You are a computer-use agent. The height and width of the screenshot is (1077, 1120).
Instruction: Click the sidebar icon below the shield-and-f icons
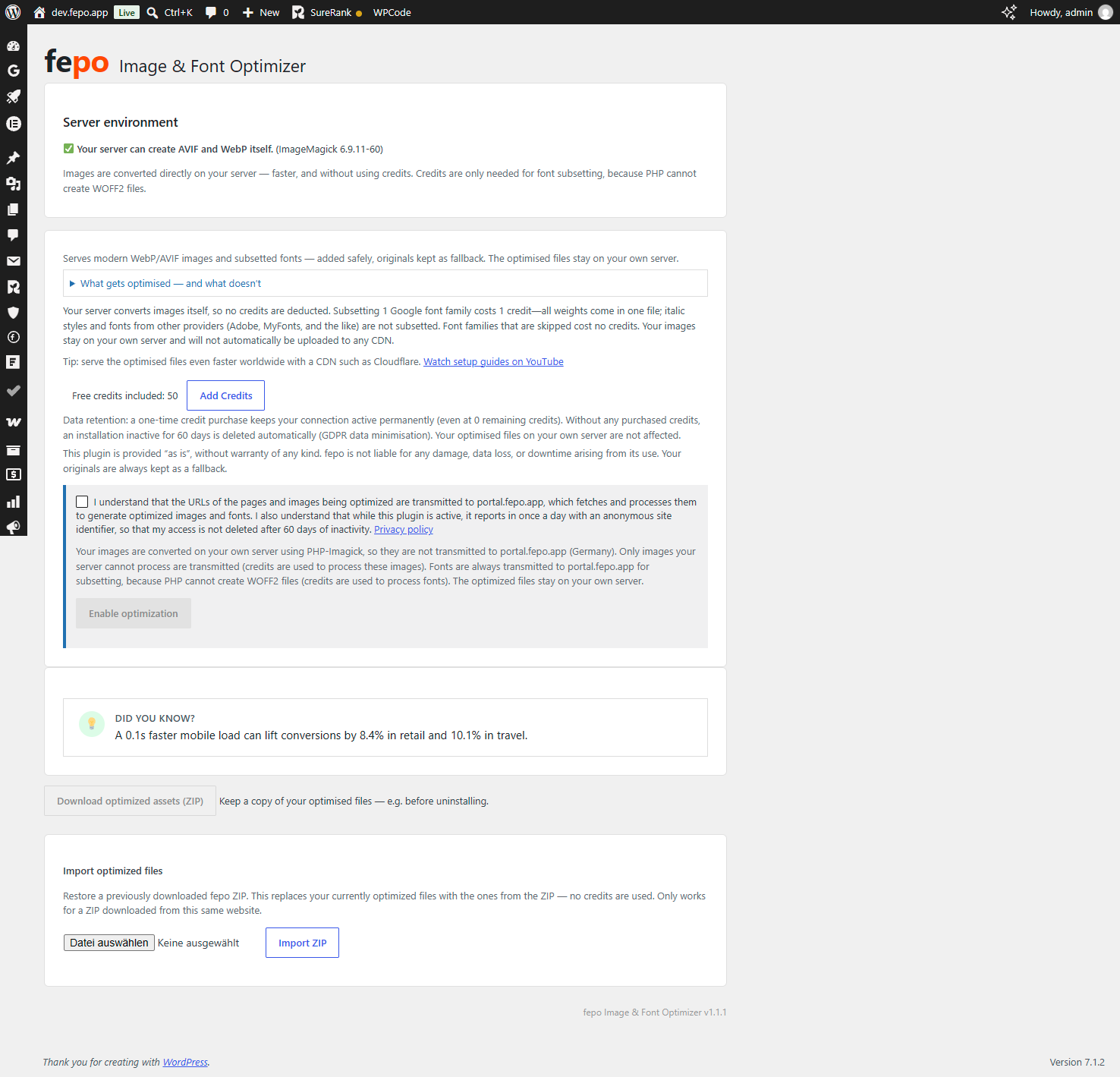(x=13, y=362)
